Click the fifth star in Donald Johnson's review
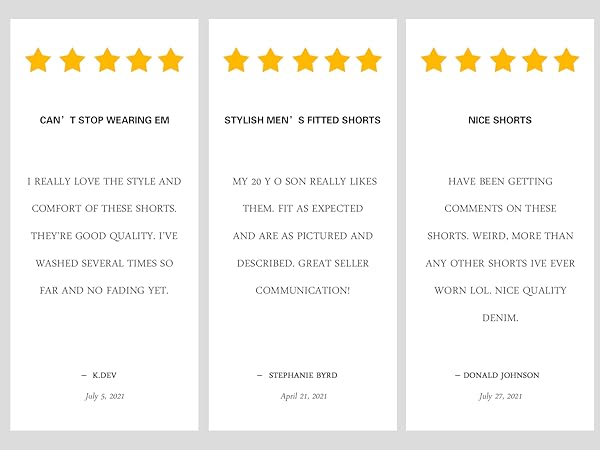Screen dimensions: 600x450 click(x=566, y=60)
